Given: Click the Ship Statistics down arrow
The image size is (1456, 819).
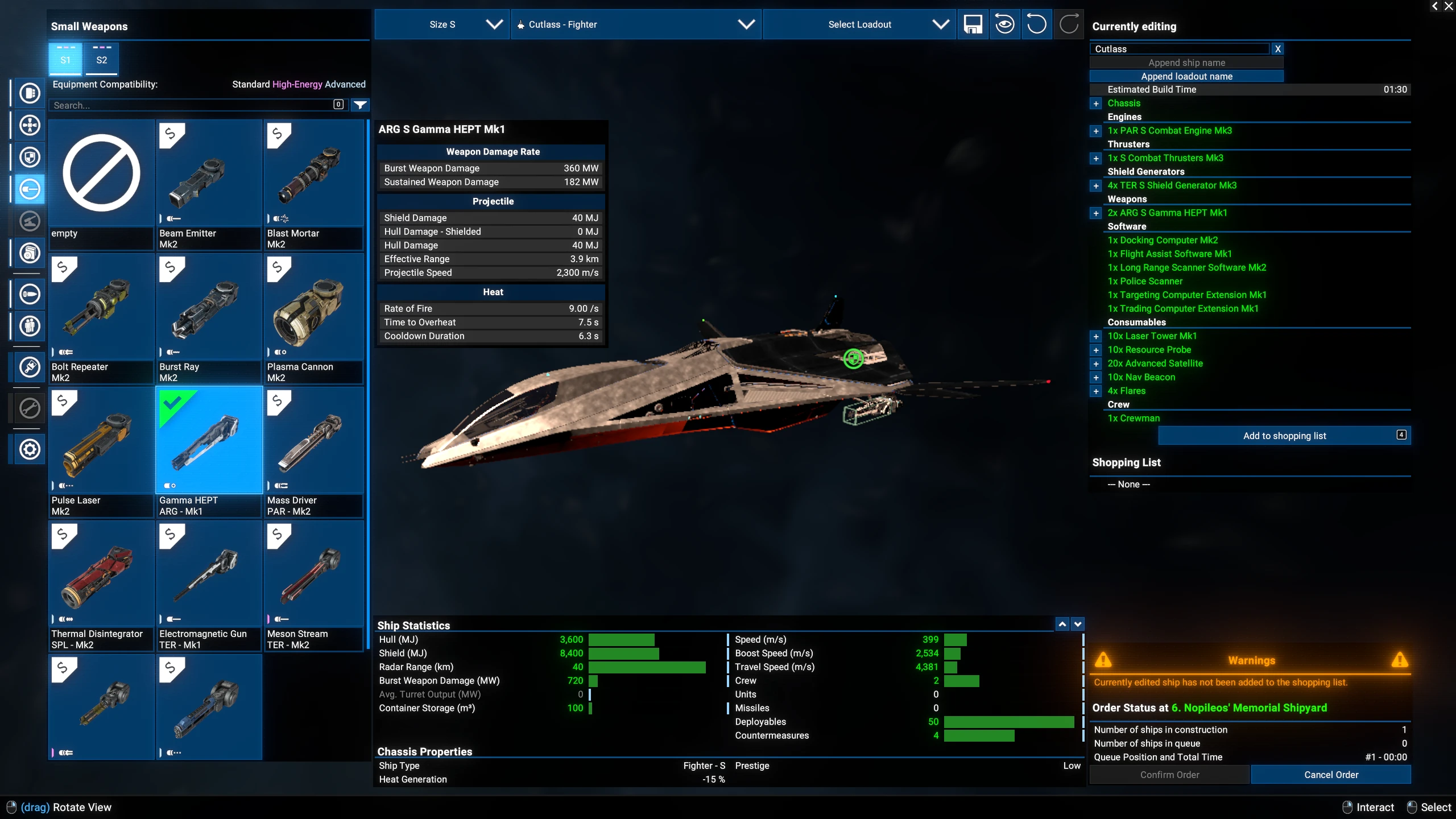Looking at the screenshot, I should pos(1077,624).
